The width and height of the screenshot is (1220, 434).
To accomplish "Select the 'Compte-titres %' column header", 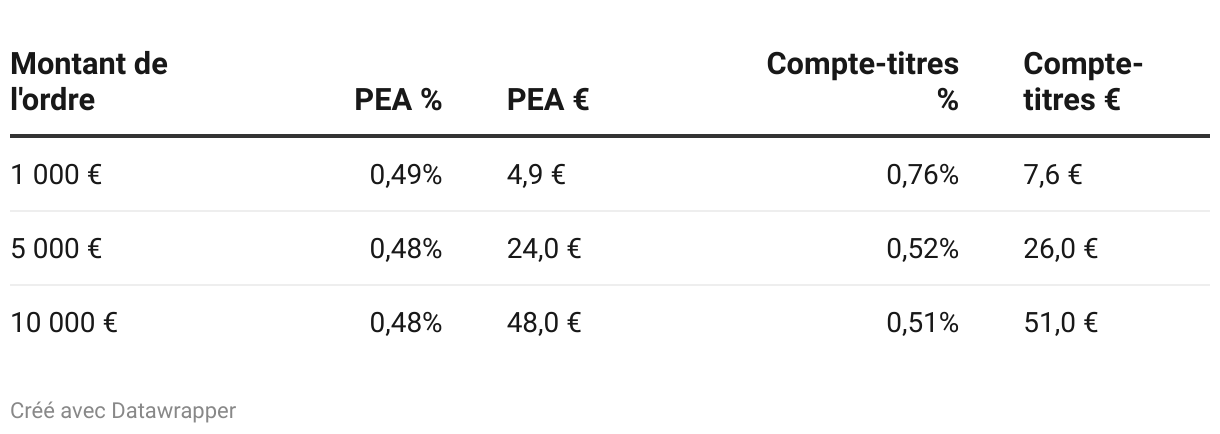I will (863, 82).
